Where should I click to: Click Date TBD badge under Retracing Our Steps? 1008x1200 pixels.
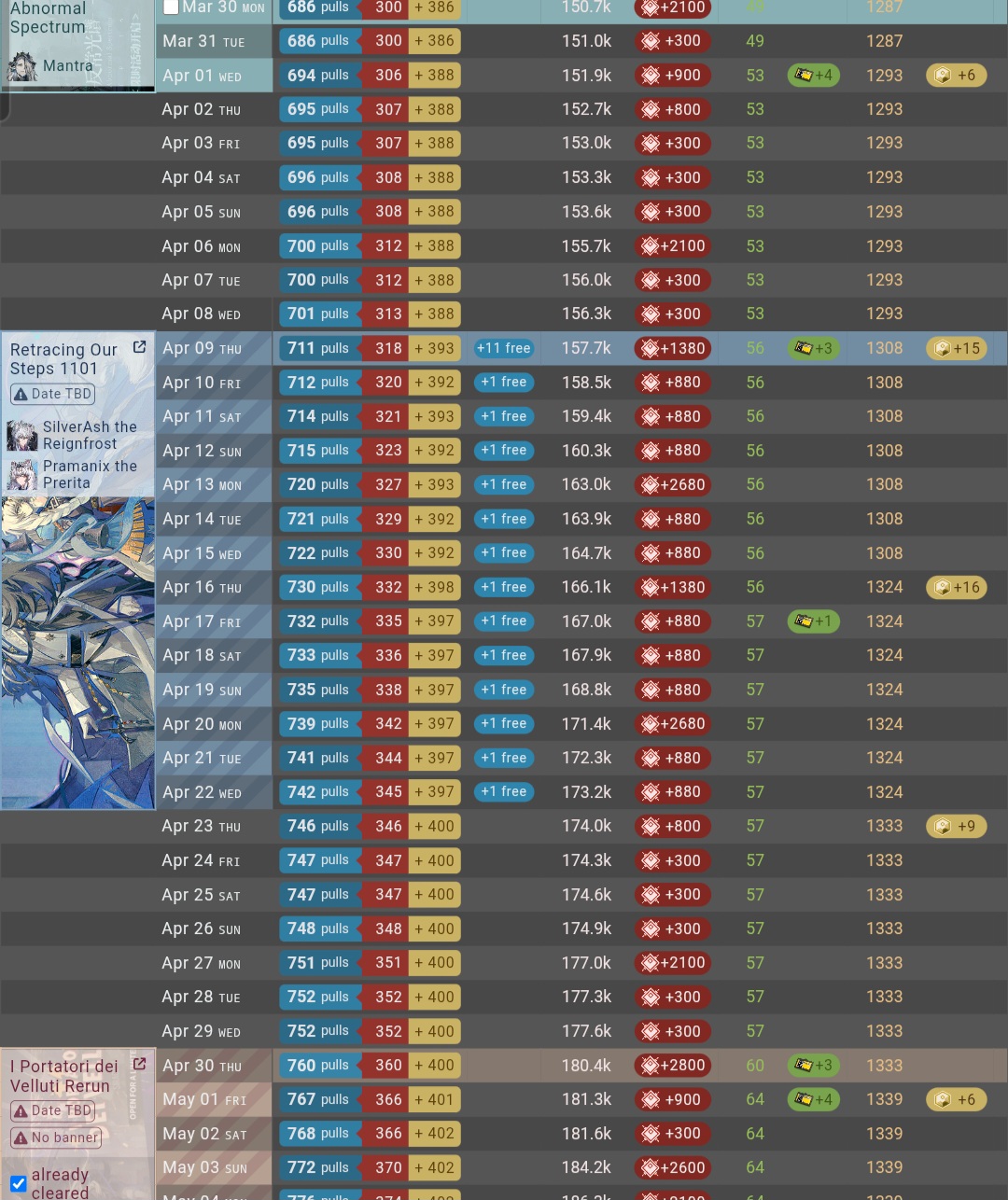pyautogui.click(x=53, y=394)
